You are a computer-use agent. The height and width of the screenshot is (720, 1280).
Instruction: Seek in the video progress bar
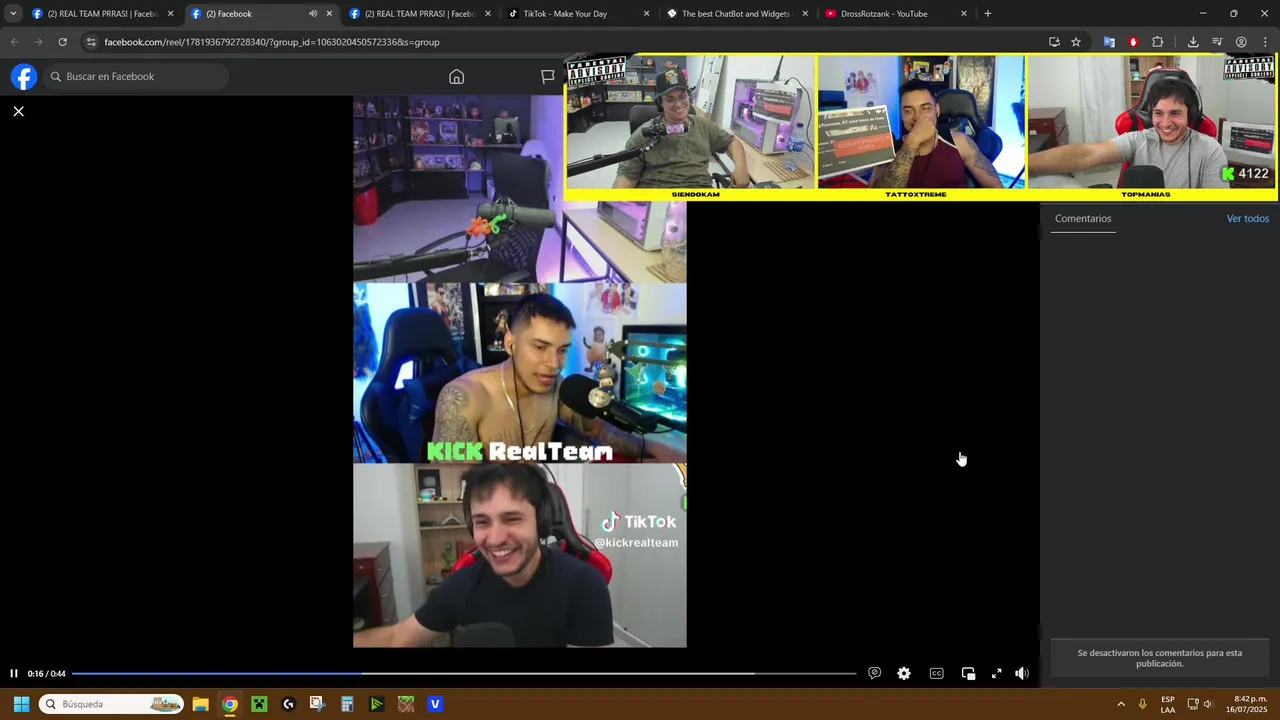click(x=464, y=674)
